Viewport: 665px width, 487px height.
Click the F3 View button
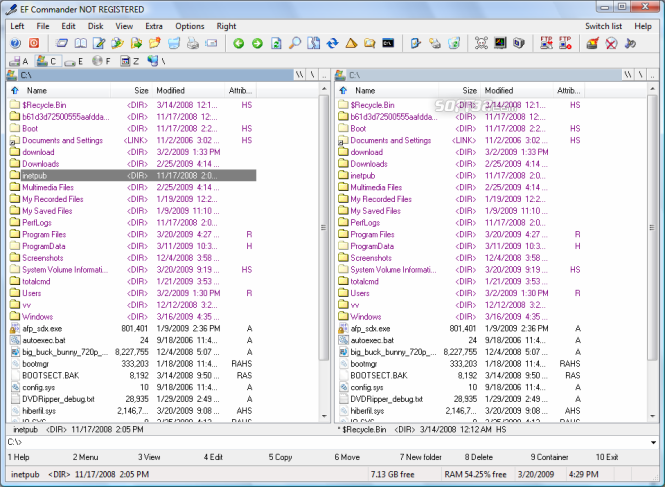tap(149, 457)
